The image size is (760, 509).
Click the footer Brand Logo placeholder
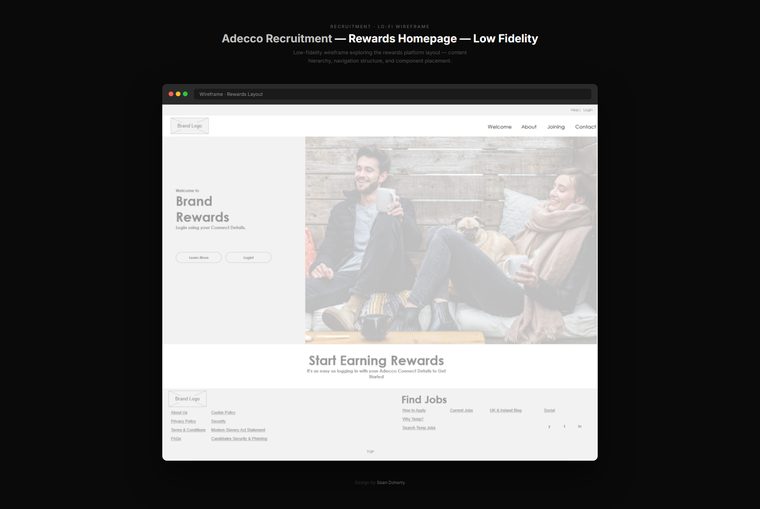click(188, 398)
